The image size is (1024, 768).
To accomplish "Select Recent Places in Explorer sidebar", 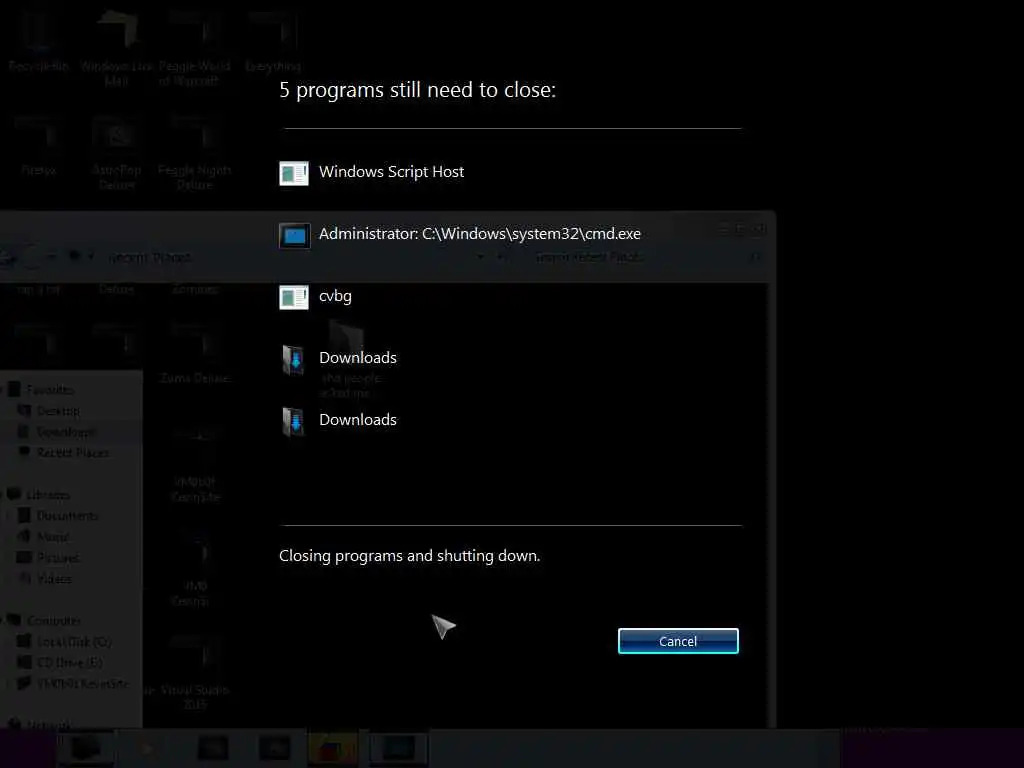I will tap(72, 453).
